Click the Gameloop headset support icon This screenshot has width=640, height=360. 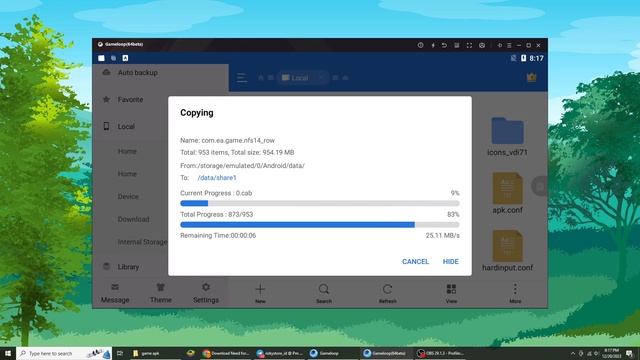click(482, 45)
